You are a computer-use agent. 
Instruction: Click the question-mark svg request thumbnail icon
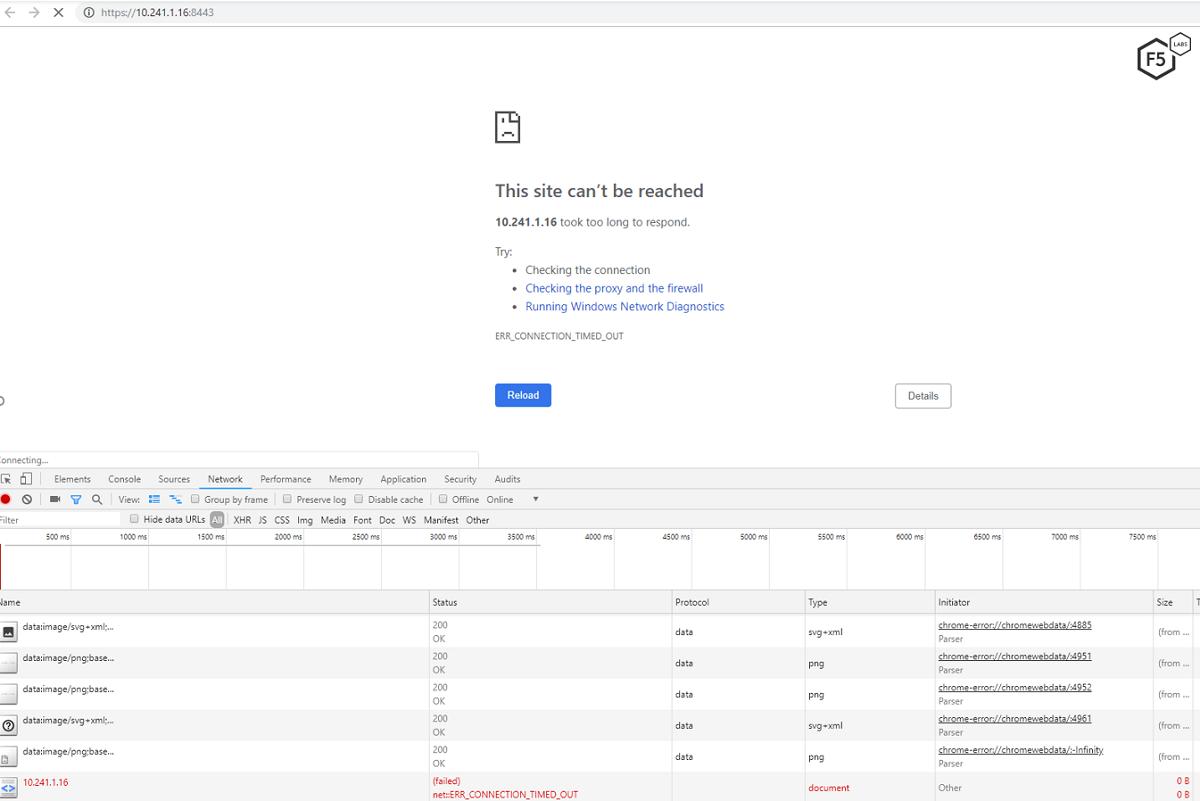(x=8, y=726)
